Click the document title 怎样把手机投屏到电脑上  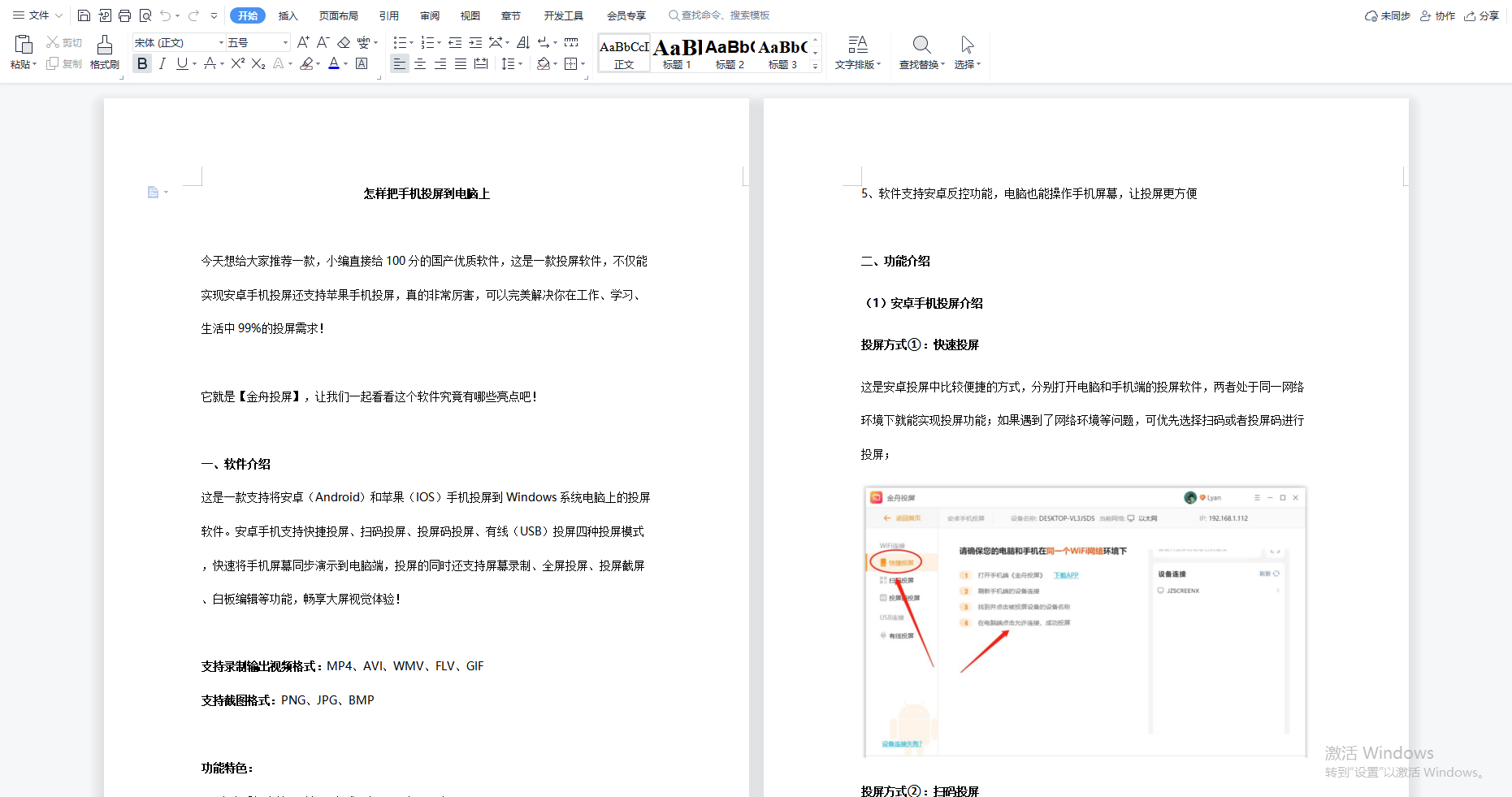[427, 193]
